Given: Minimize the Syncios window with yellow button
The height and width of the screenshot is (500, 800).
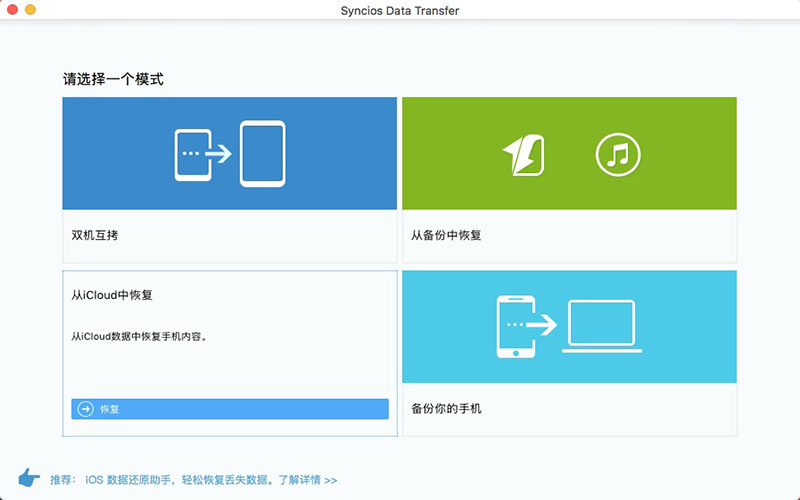Looking at the screenshot, I should [31, 10].
